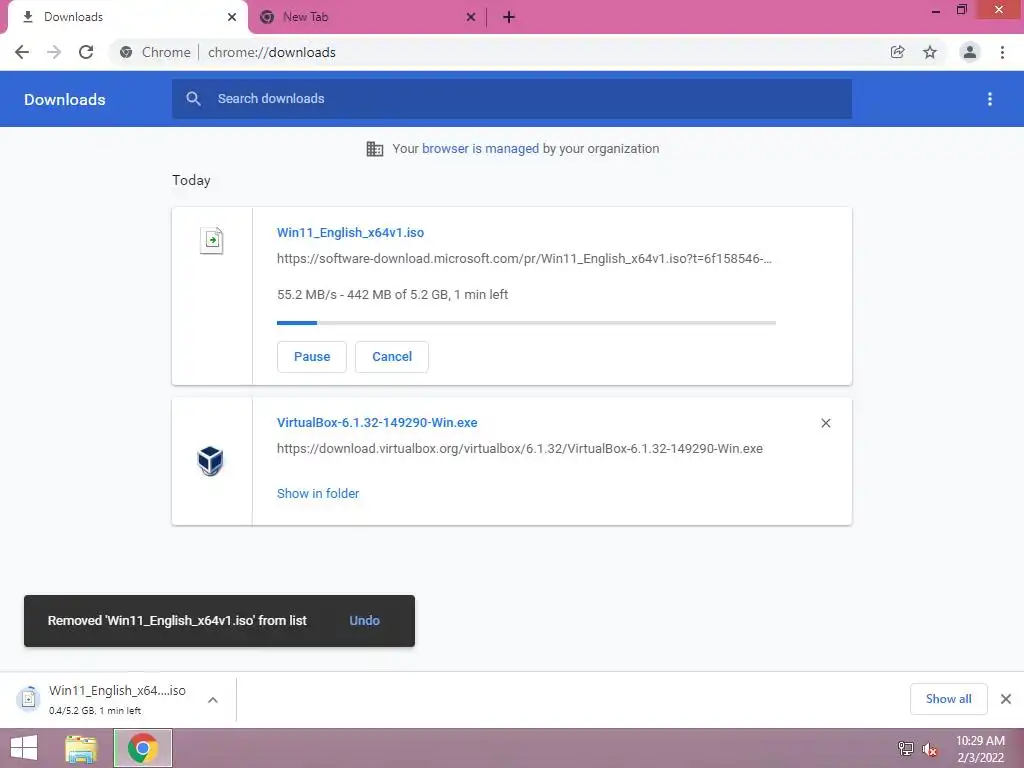Restore down the Chrome window

click(962, 10)
